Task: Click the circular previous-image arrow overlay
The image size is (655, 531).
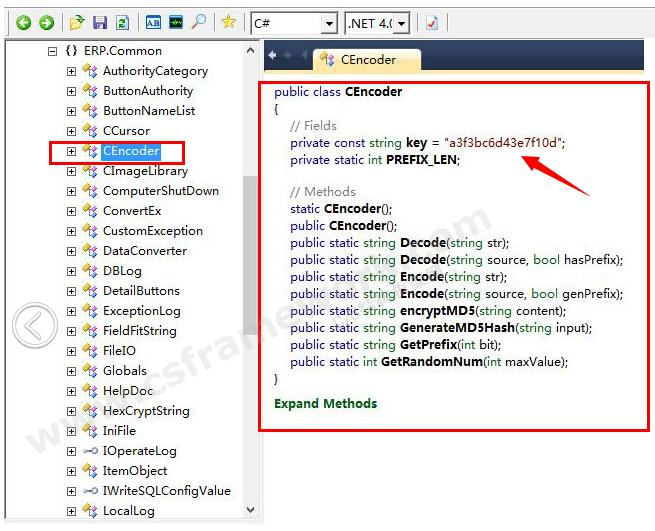Action: (x=35, y=326)
